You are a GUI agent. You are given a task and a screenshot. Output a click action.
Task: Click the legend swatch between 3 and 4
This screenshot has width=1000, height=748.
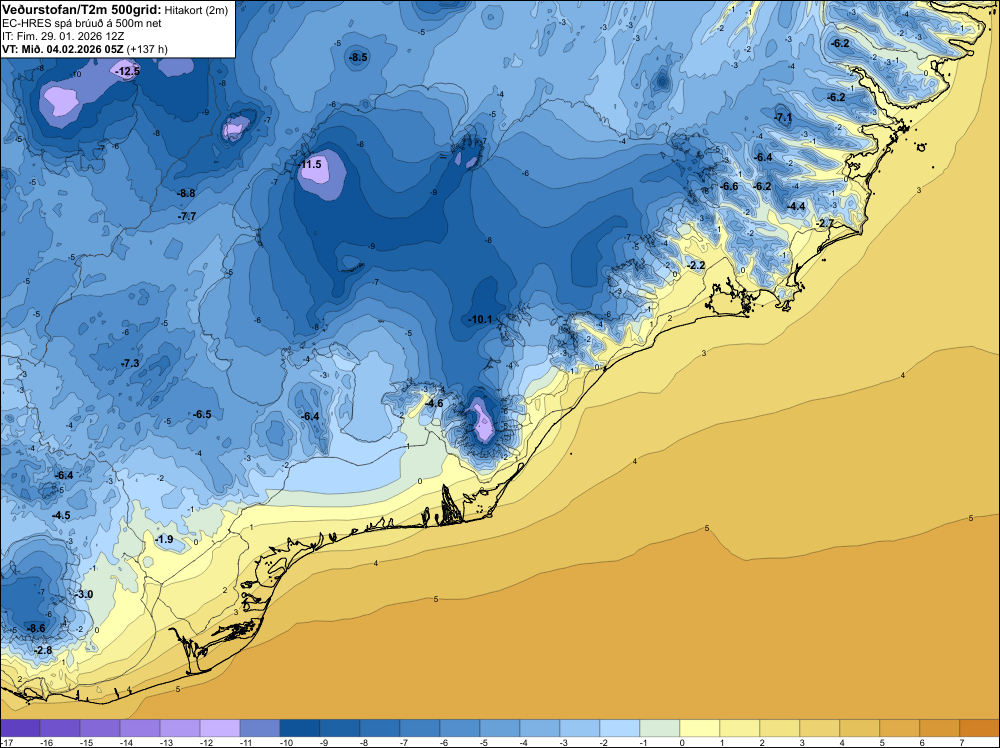click(820, 728)
